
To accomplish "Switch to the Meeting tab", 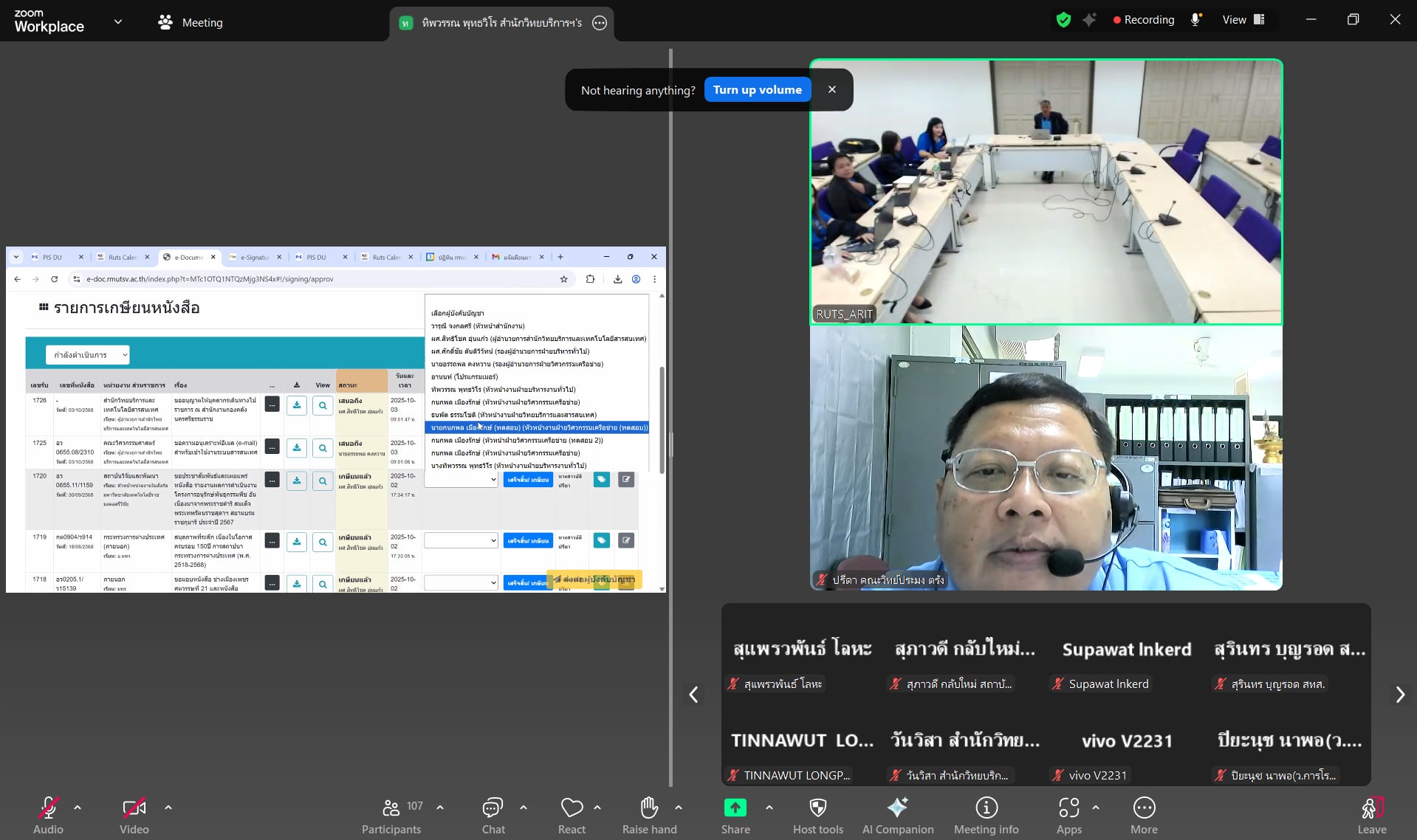I will click(x=191, y=22).
